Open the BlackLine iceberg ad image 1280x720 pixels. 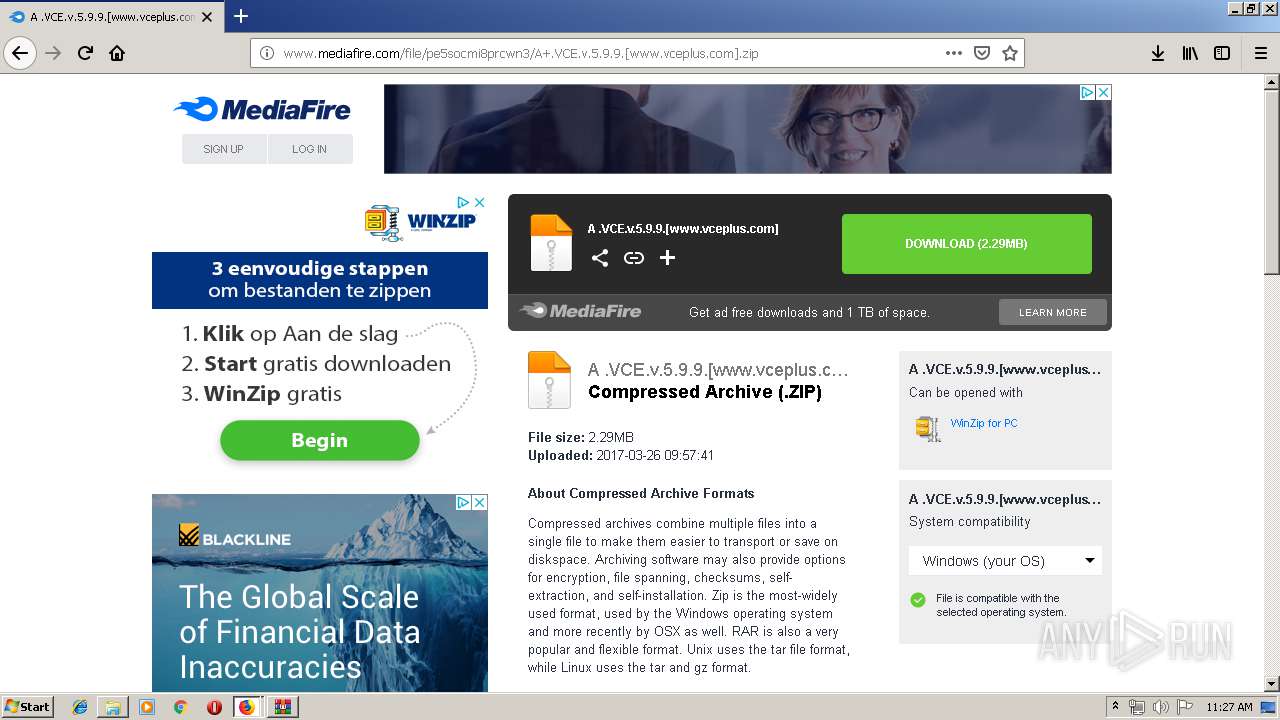[320, 593]
